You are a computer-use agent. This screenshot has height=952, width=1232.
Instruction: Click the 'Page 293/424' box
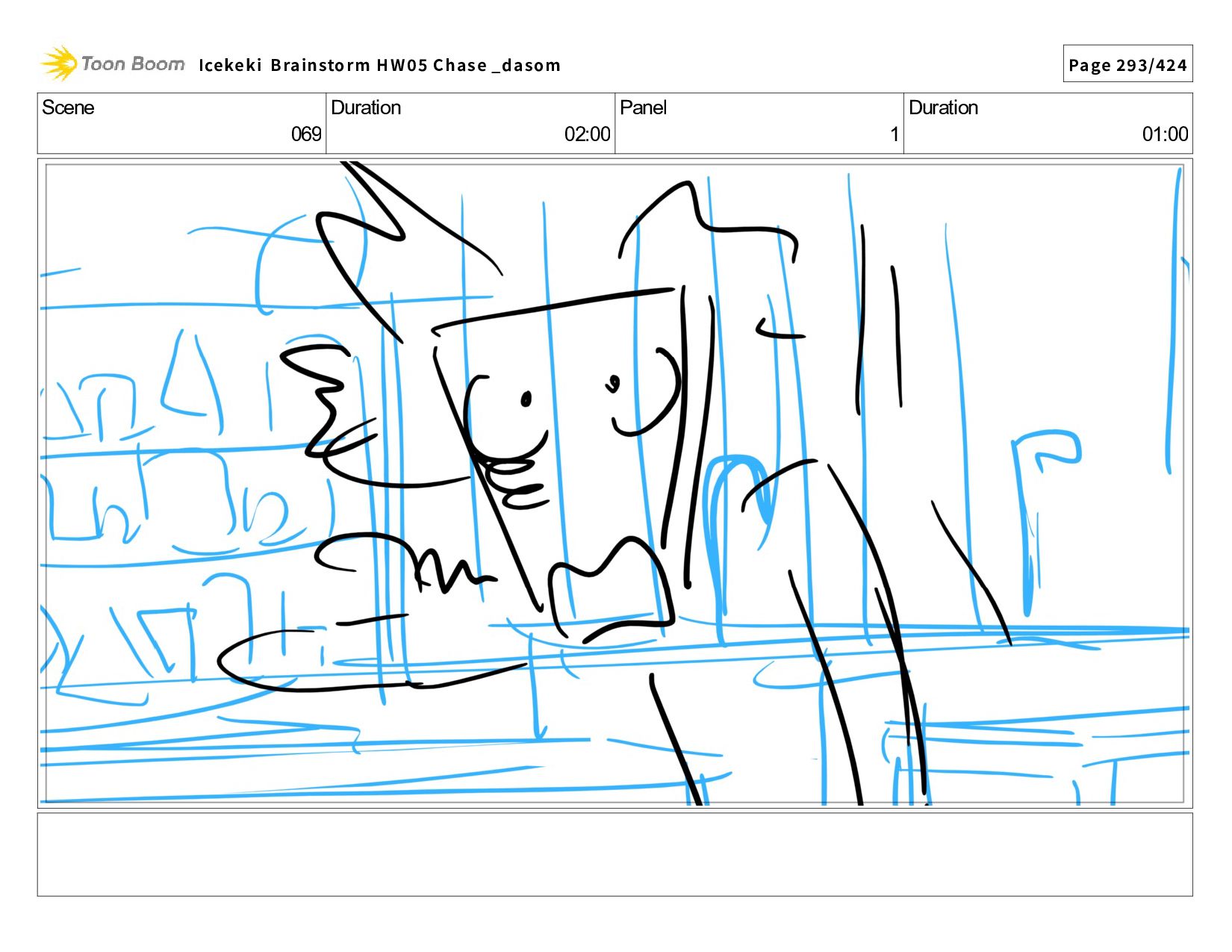(x=1127, y=64)
